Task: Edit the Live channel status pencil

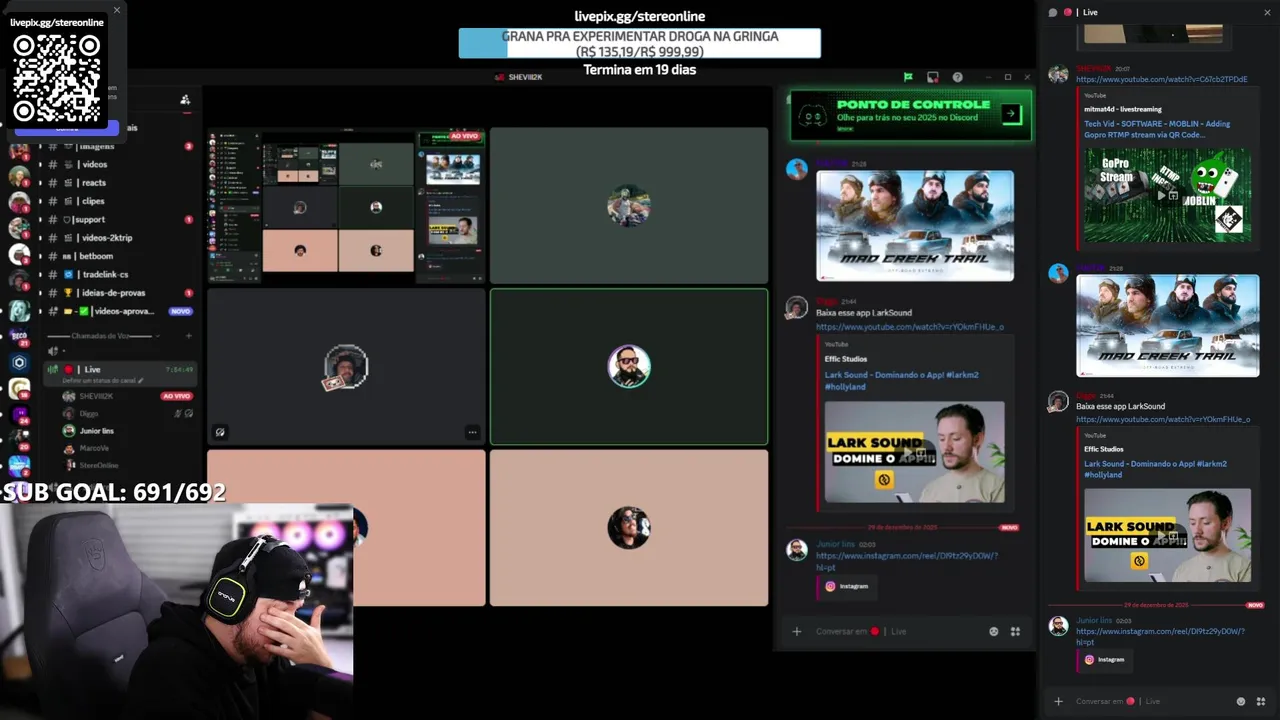Action: point(141,381)
